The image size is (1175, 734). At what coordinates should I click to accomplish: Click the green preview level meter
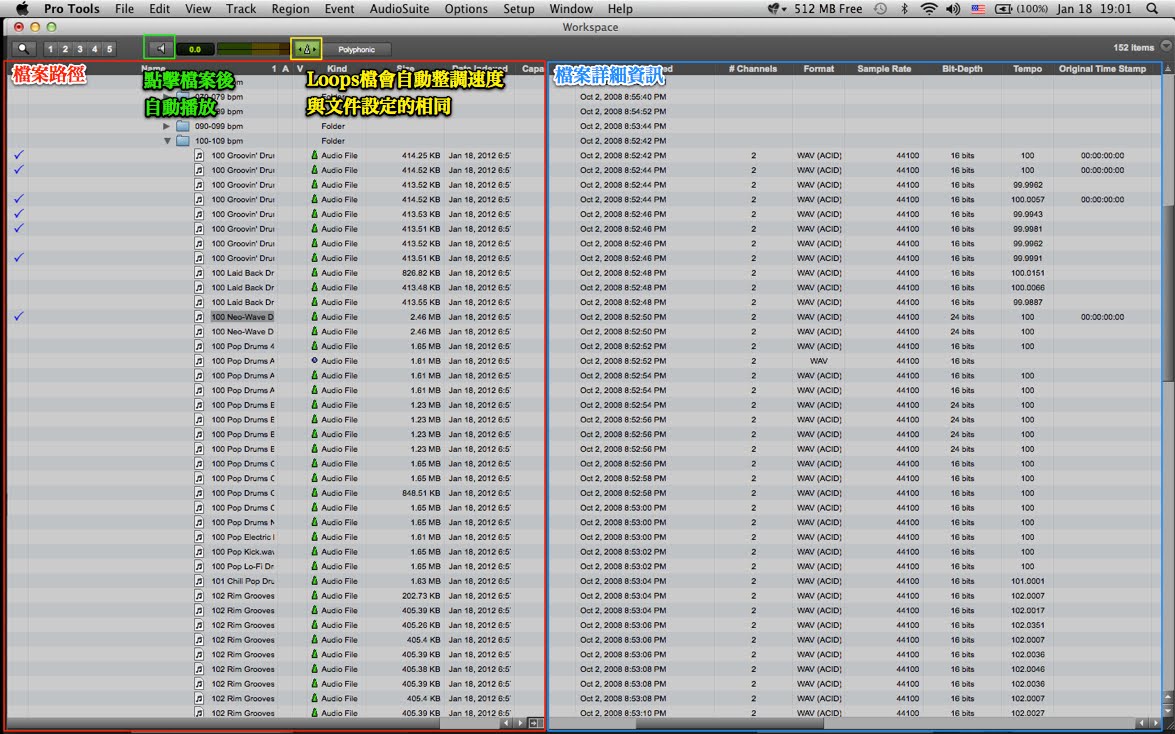pyautogui.click(x=252, y=49)
